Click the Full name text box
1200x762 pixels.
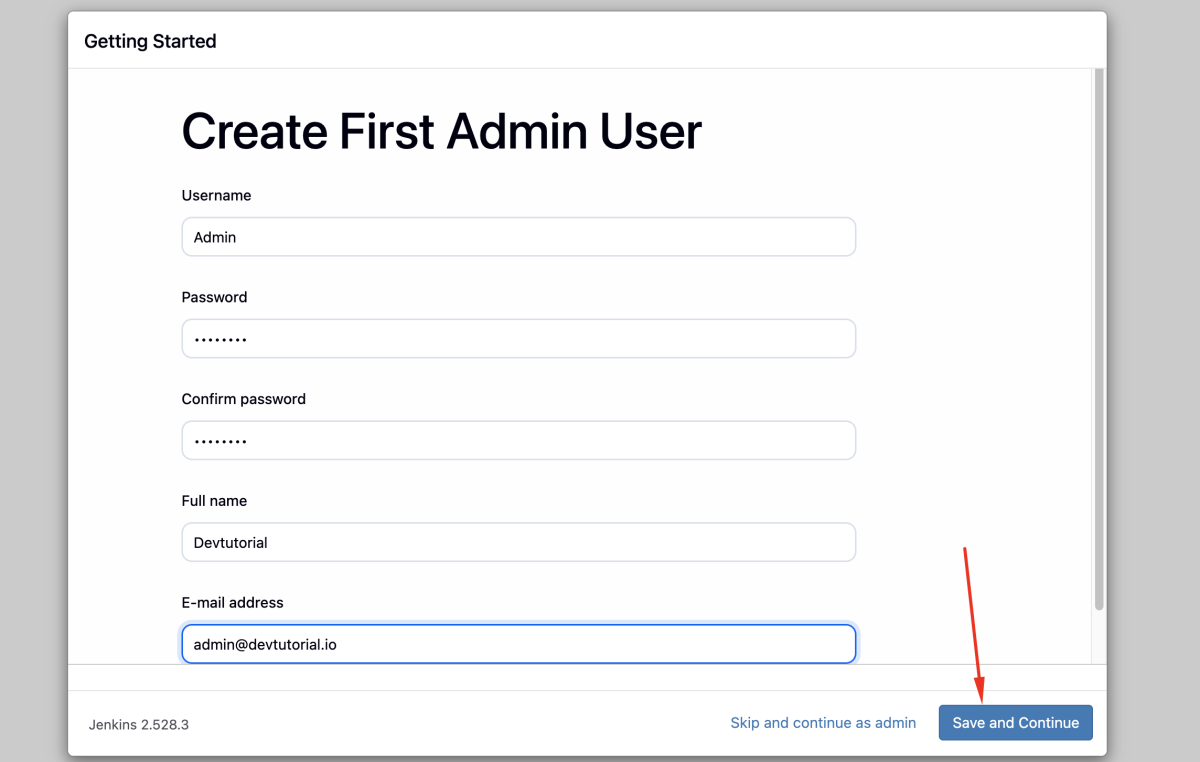click(518, 543)
